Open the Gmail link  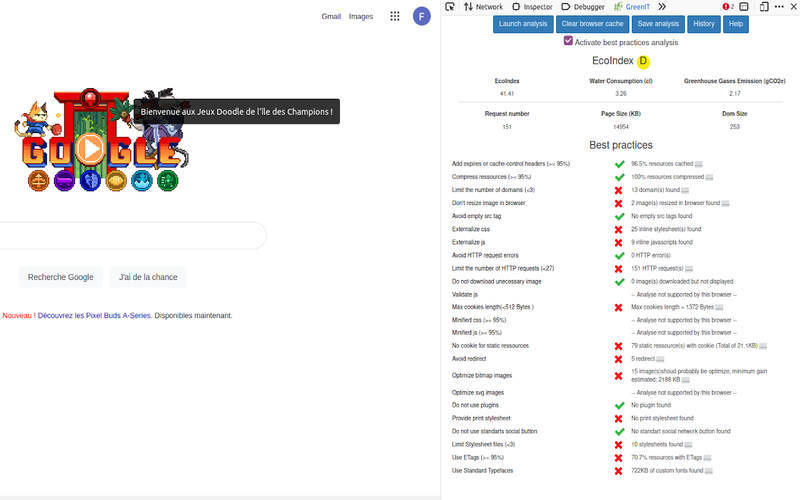[x=331, y=16]
